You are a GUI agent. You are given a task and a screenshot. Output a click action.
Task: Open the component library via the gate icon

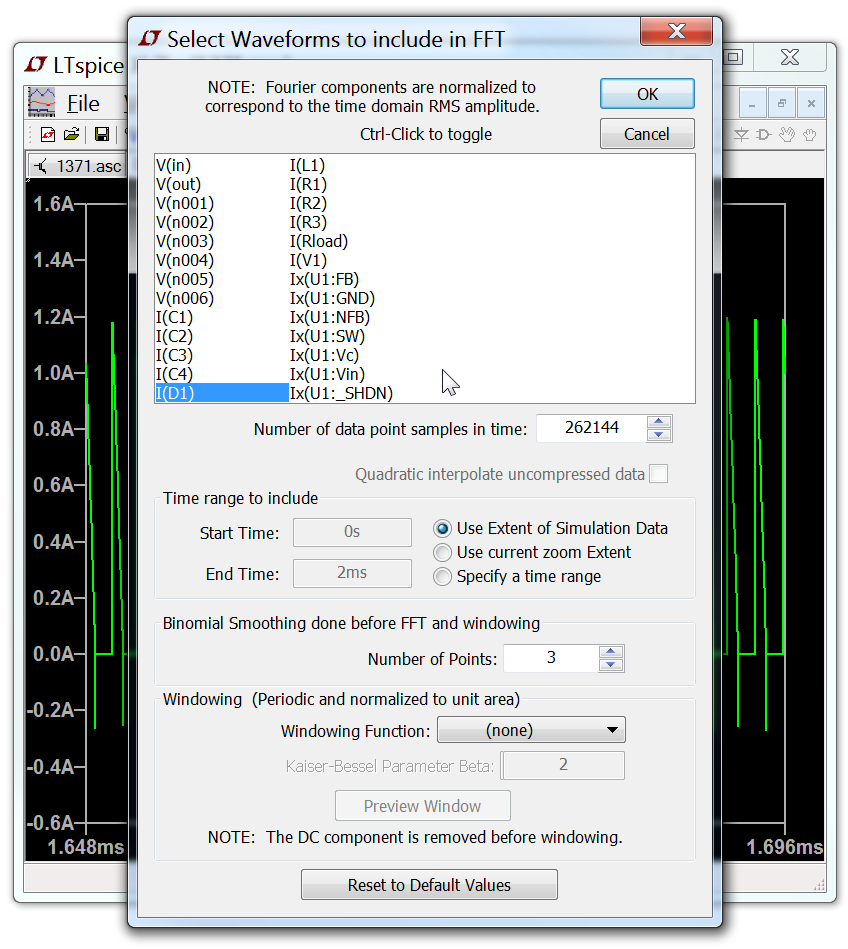coord(763,135)
